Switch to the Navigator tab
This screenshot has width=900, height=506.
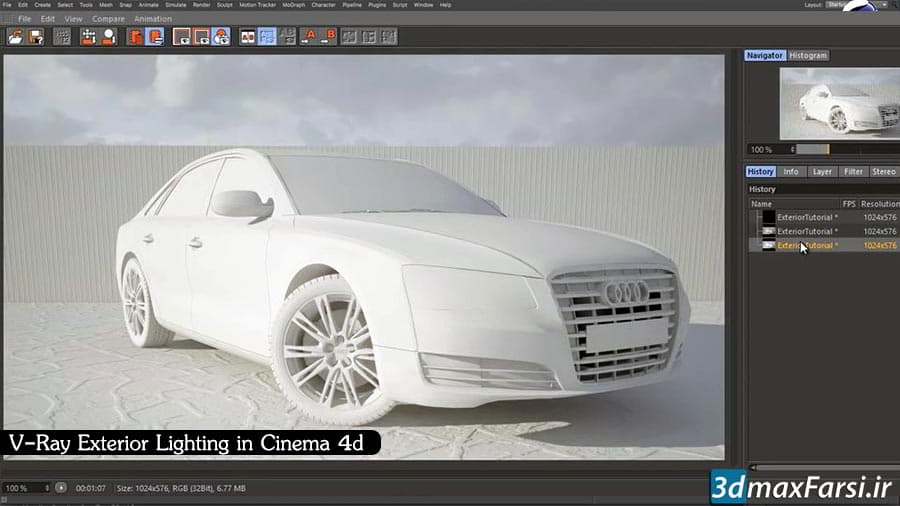pos(765,56)
